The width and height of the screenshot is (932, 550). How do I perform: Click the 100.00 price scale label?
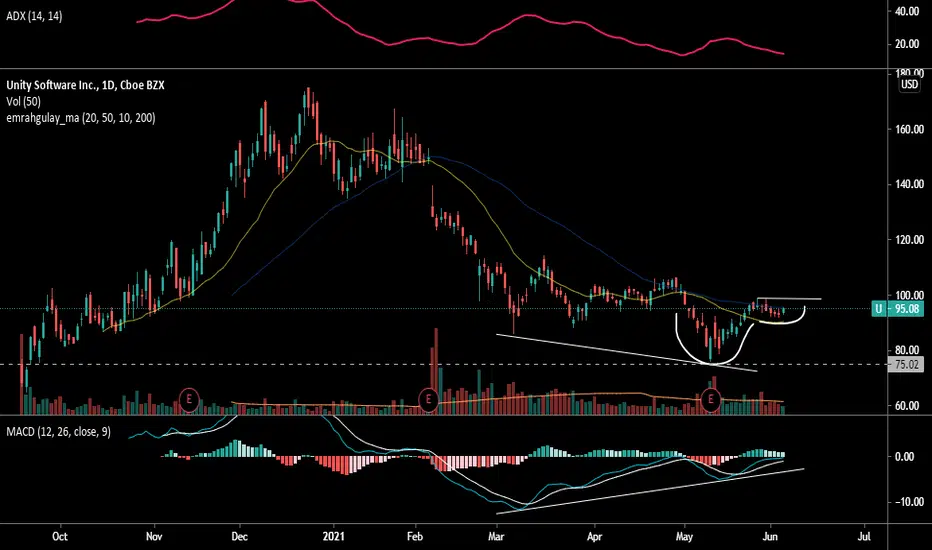[x=909, y=295]
